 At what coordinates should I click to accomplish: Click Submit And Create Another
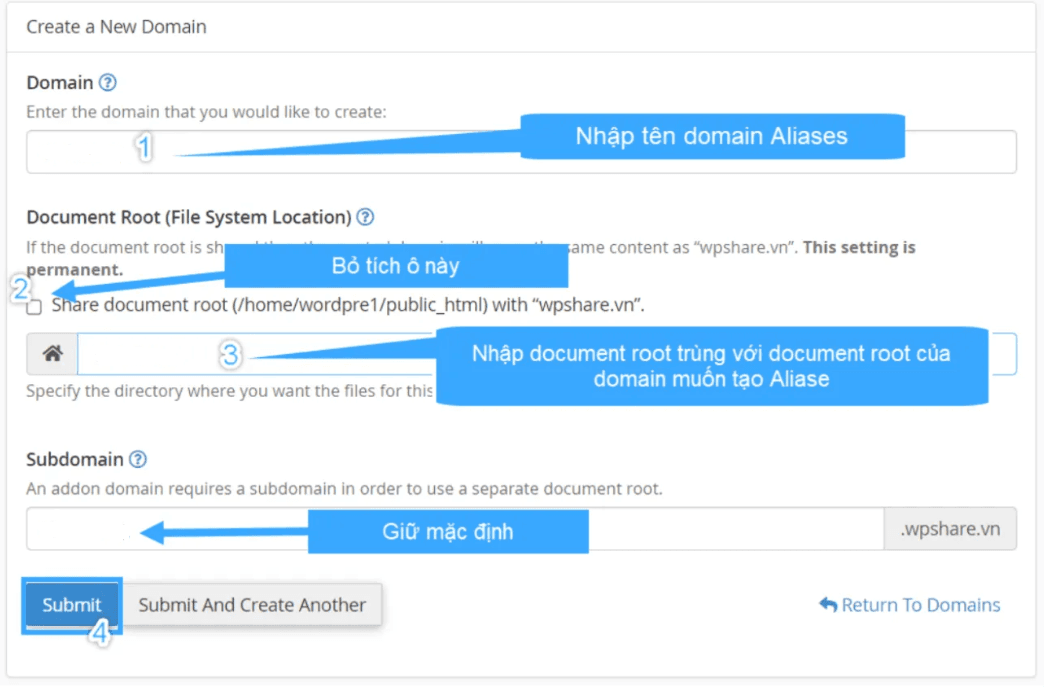click(x=253, y=604)
